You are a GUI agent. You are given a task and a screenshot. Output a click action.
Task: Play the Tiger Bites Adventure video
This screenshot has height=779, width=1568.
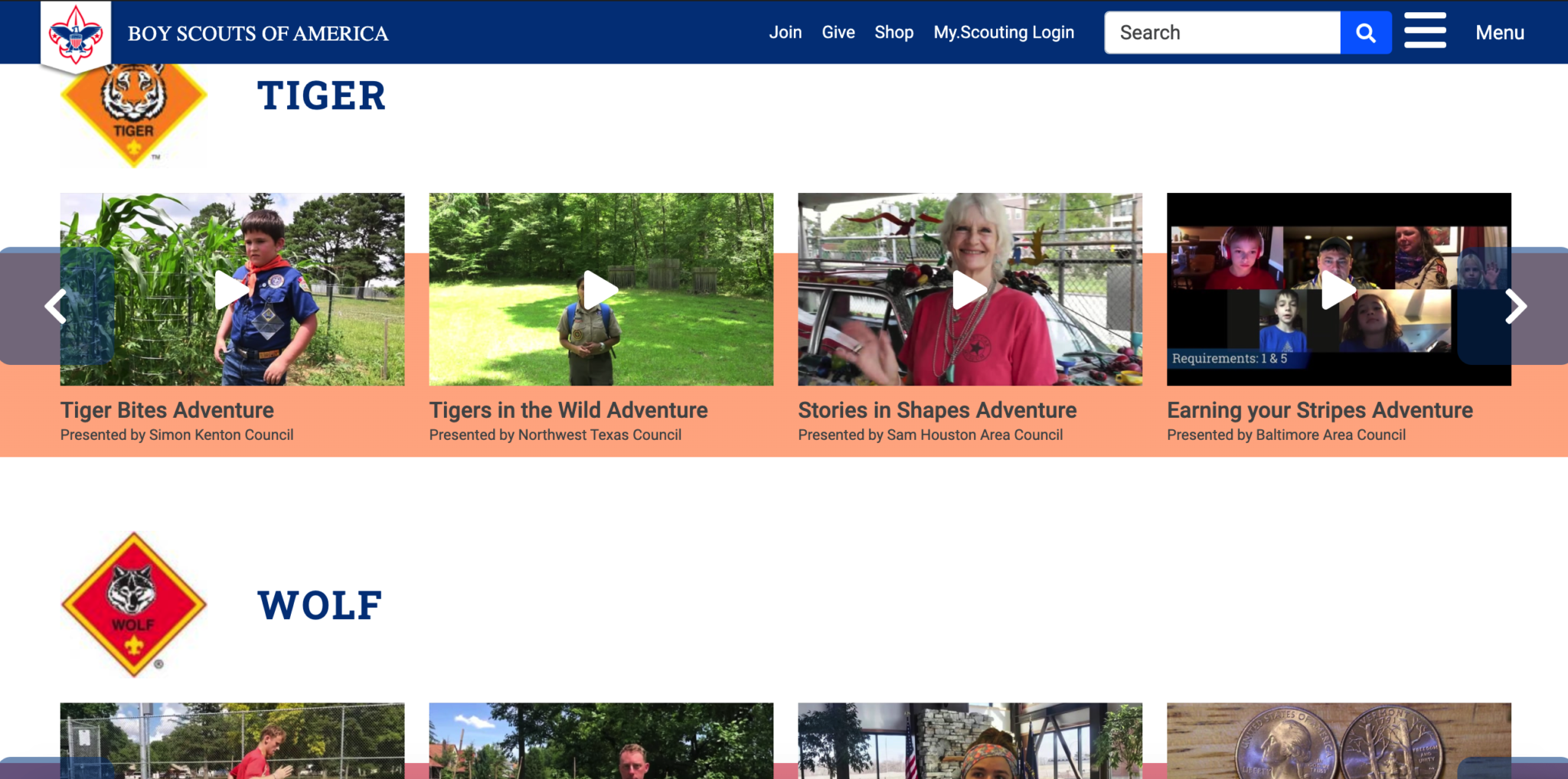click(x=232, y=289)
